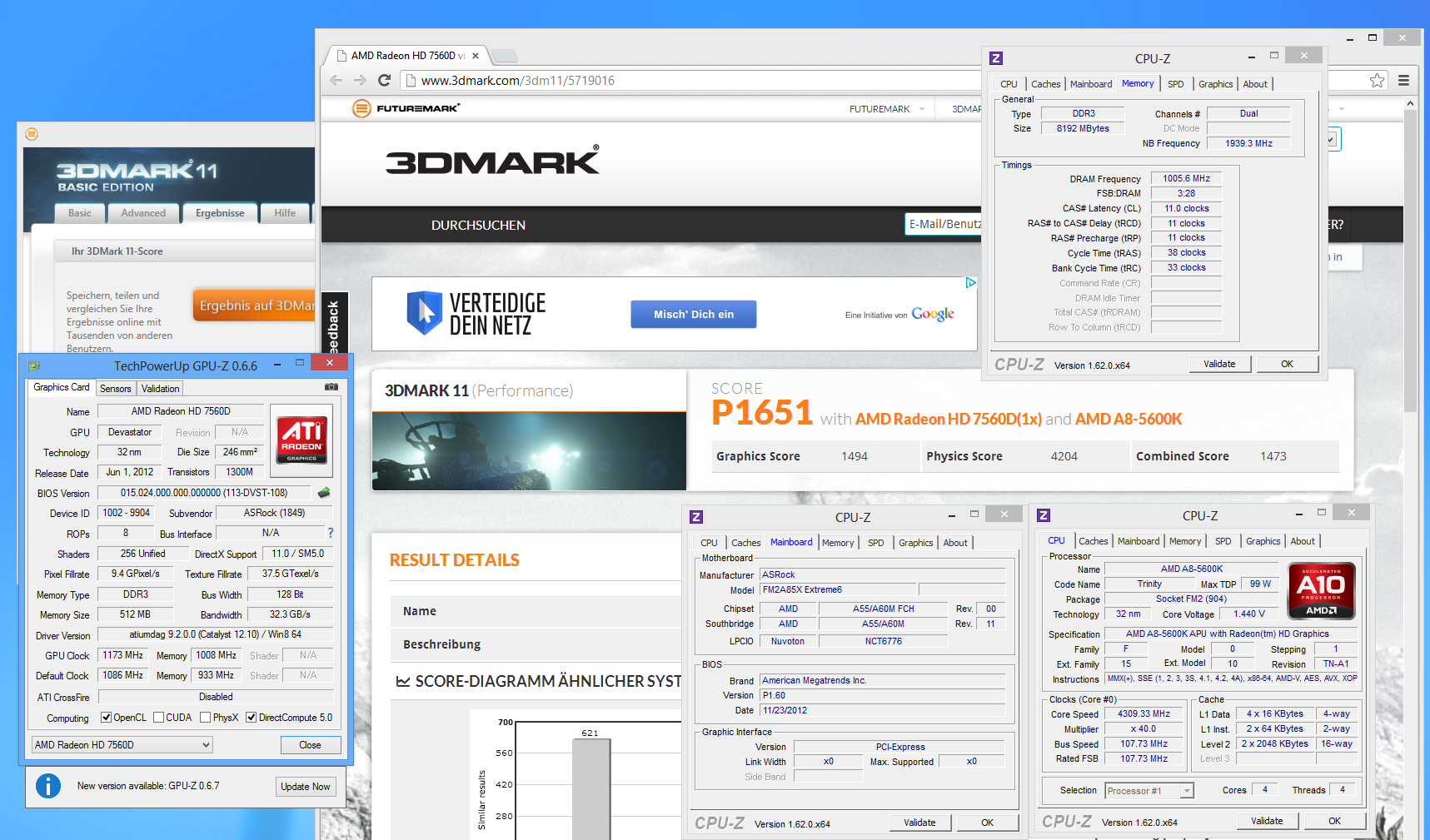
Task: Click AMD A10 processor logo in CPU-Z
Action: [1322, 590]
